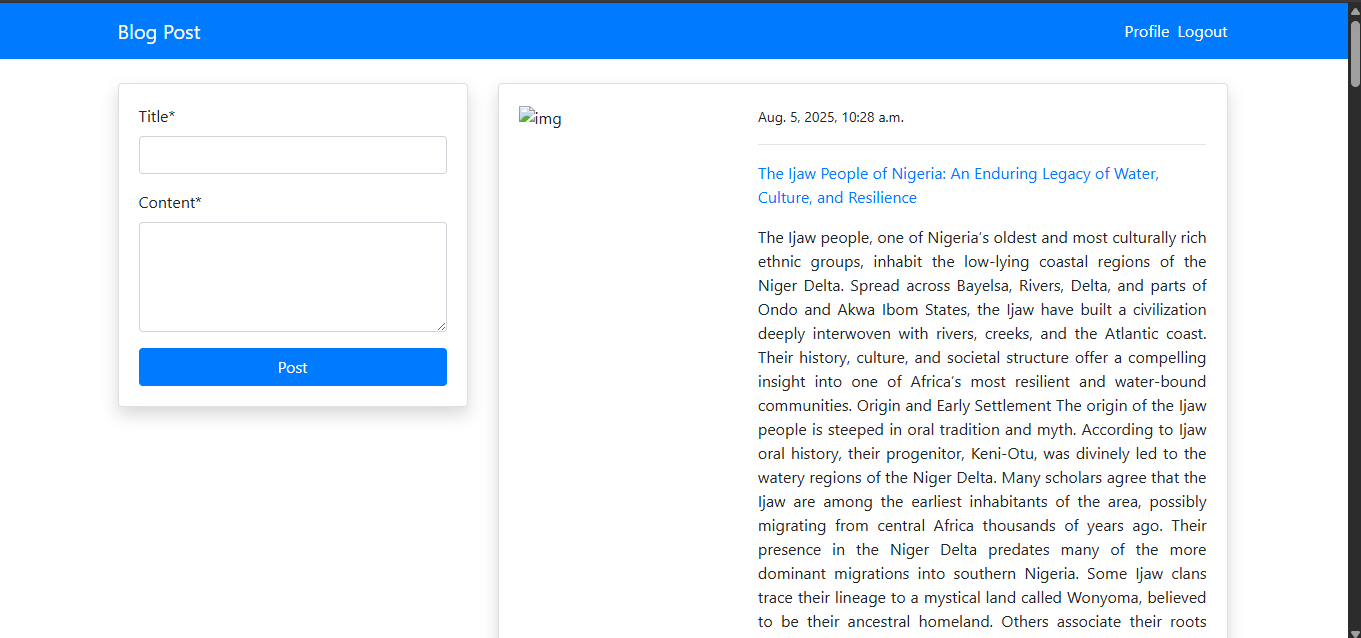Click the scrollbar track below the thumb
This screenshot has height=638, width=1361.
[x=1355, y=350]
